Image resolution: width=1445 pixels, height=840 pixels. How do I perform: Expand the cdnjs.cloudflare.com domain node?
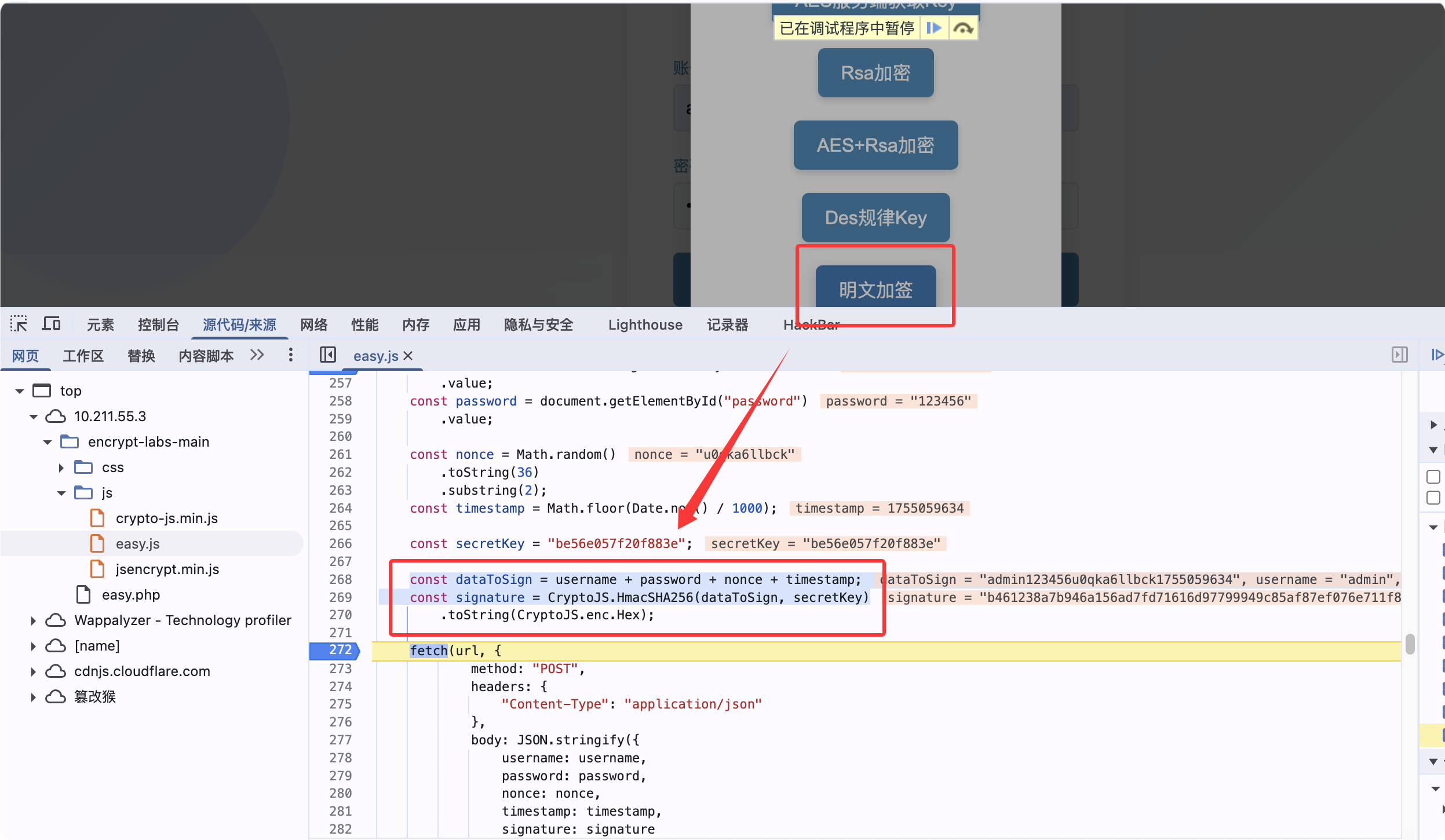click(x=33, y=671)
